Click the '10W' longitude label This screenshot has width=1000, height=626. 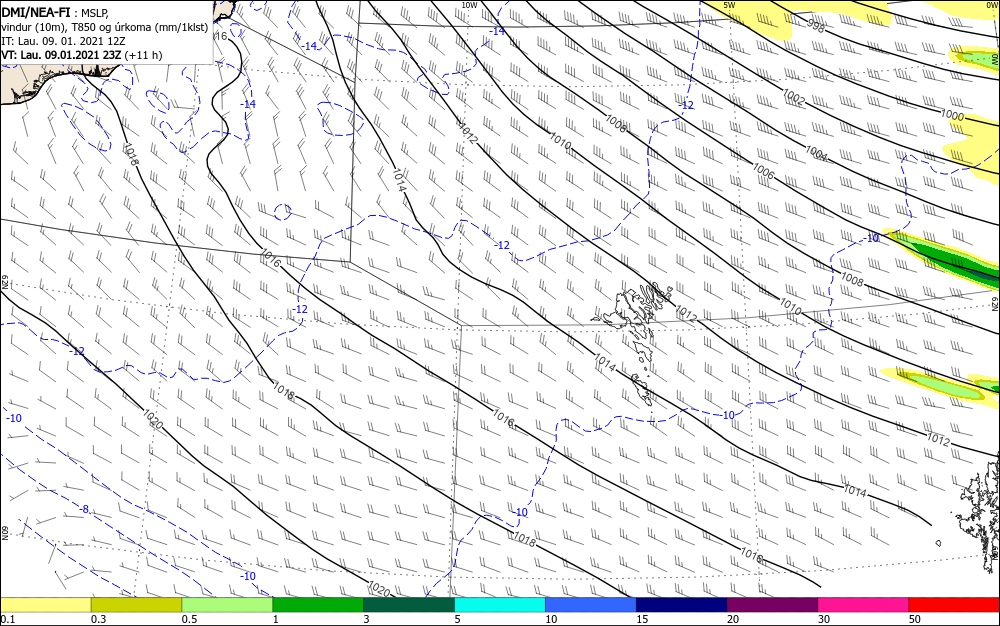coord(469,5)
